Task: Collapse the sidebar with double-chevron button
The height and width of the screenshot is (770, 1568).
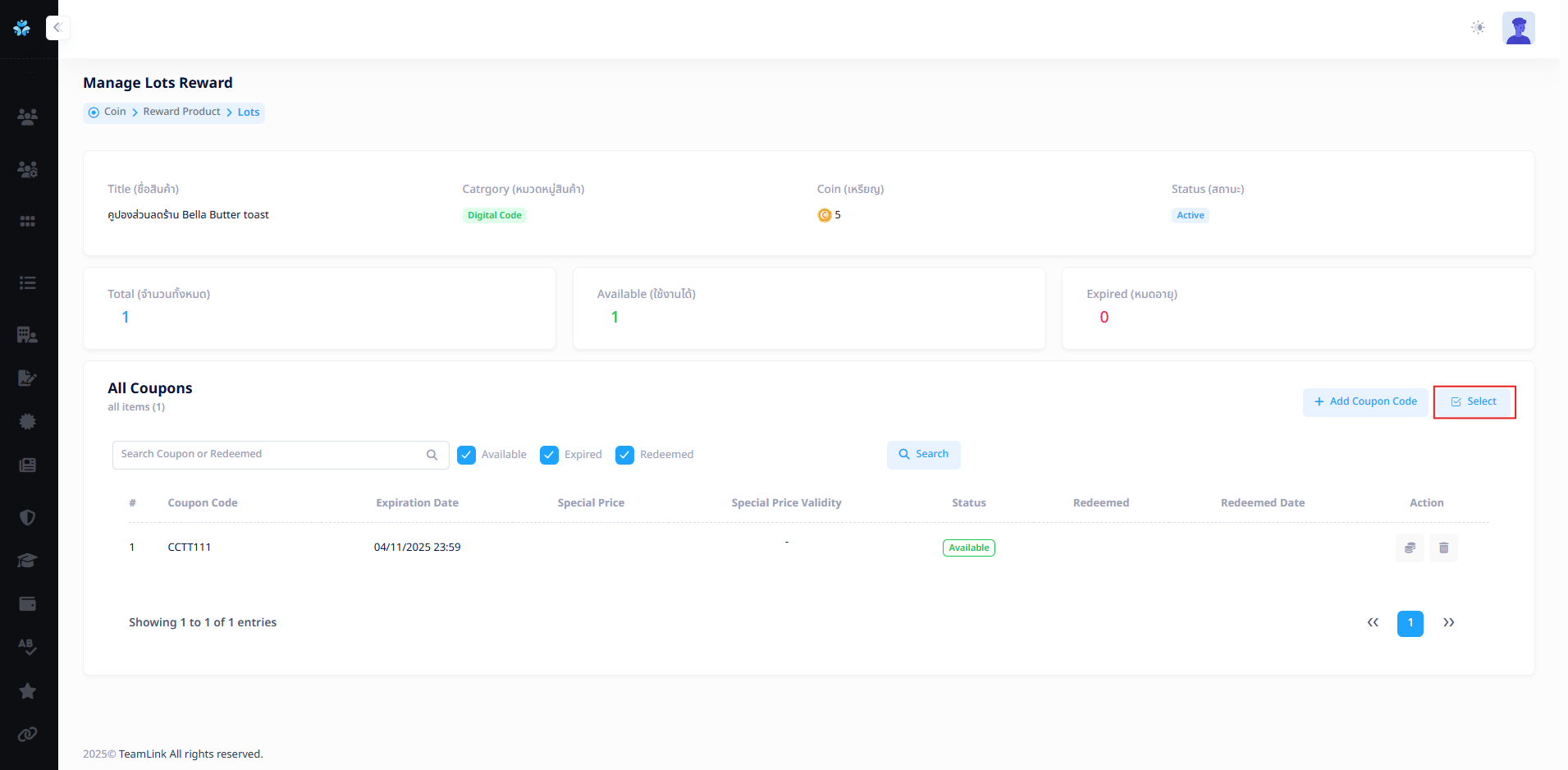Action: (x=57, y=27)
